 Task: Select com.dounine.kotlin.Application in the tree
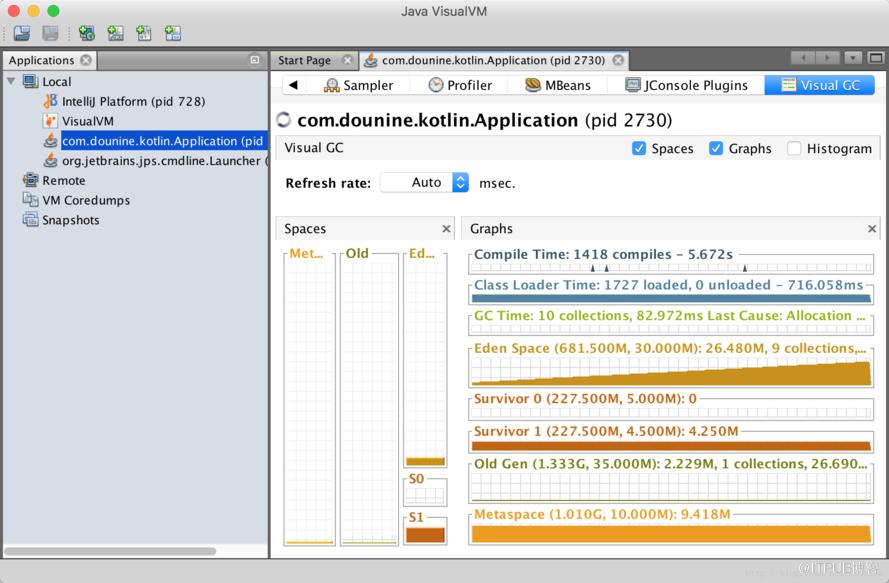pos(163,141)
